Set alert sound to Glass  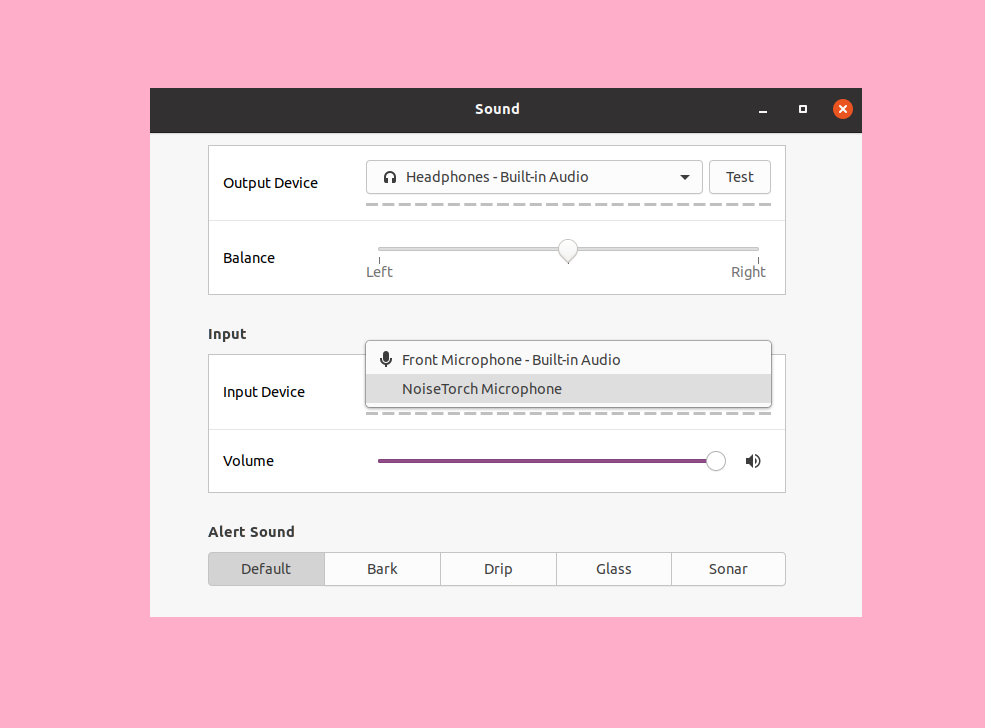614,569
